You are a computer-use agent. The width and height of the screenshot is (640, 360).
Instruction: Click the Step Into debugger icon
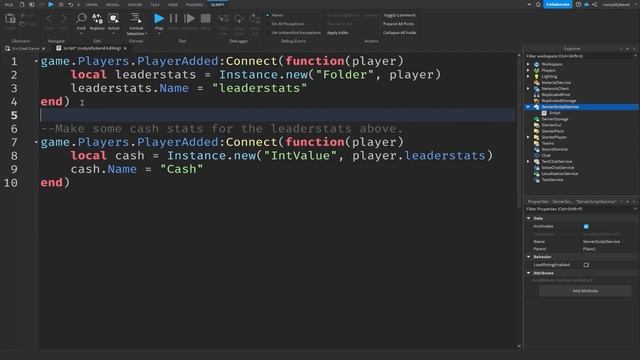[224, 19]
